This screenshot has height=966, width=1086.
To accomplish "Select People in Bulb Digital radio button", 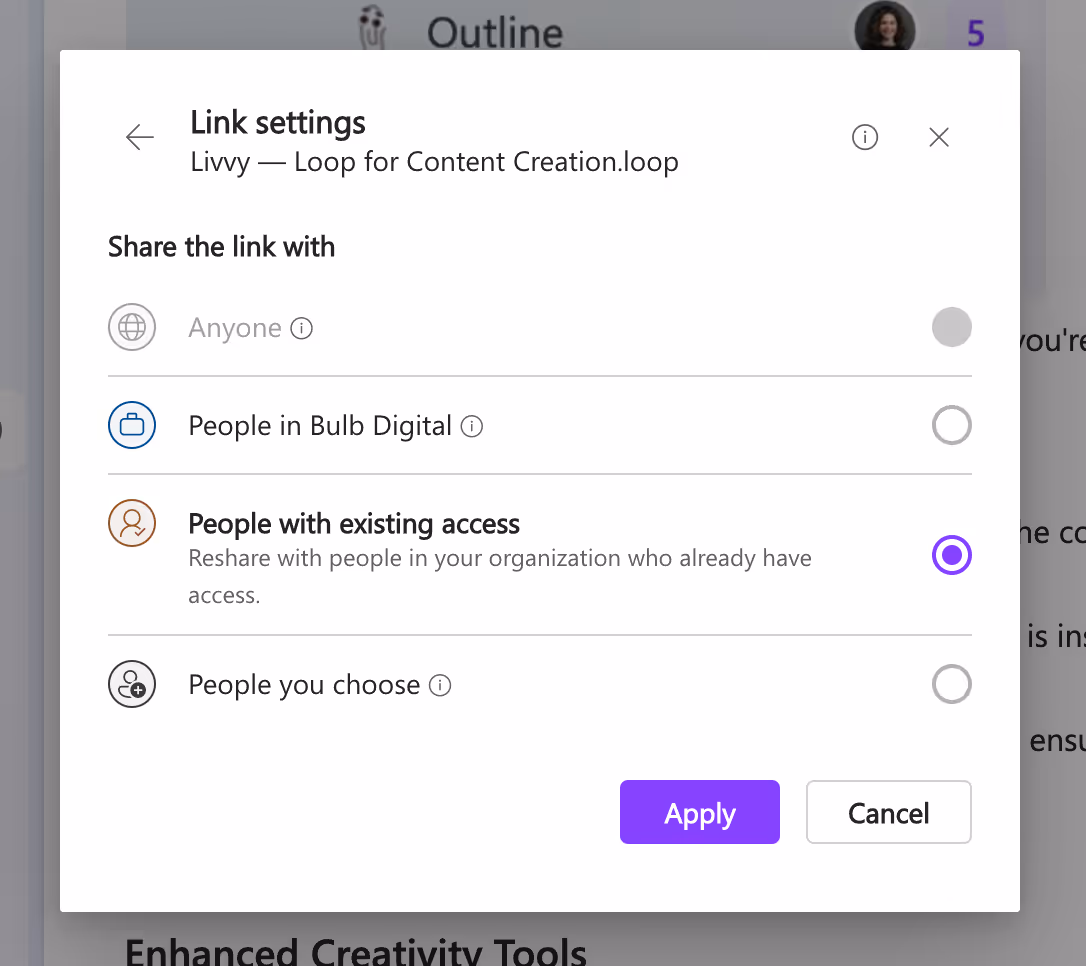I will 952,425.
